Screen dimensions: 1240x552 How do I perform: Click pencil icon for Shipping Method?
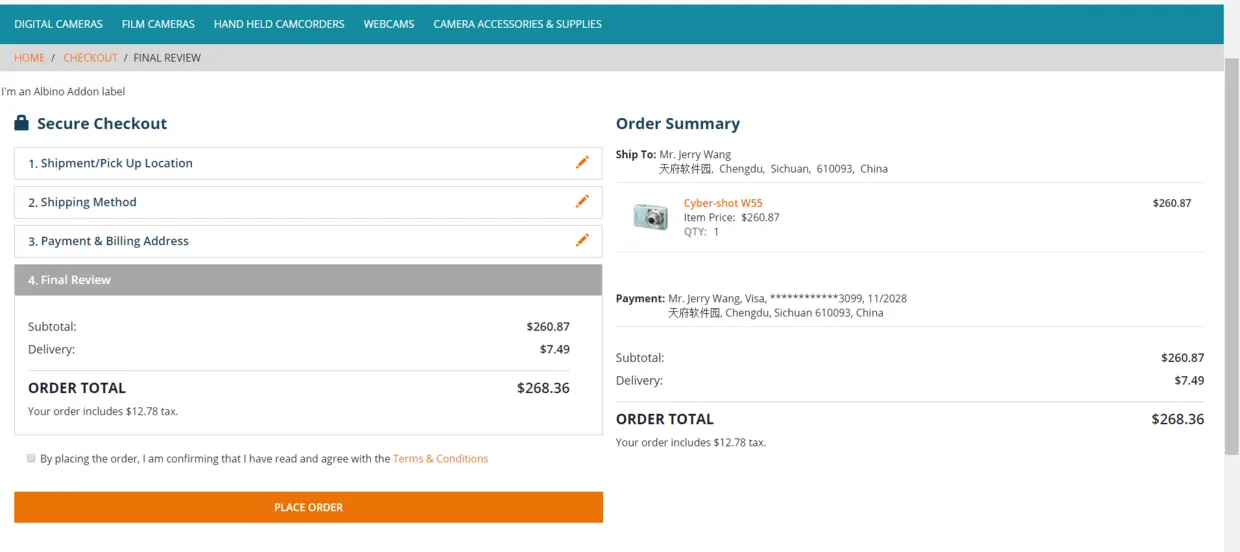coord(582,201)
